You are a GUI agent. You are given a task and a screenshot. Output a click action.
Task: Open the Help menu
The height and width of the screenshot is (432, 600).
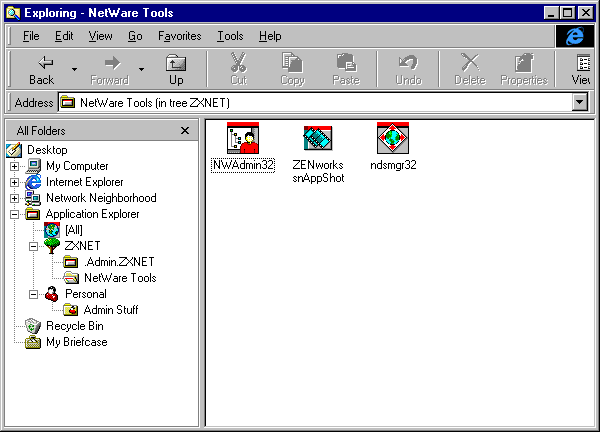(270, 36)
